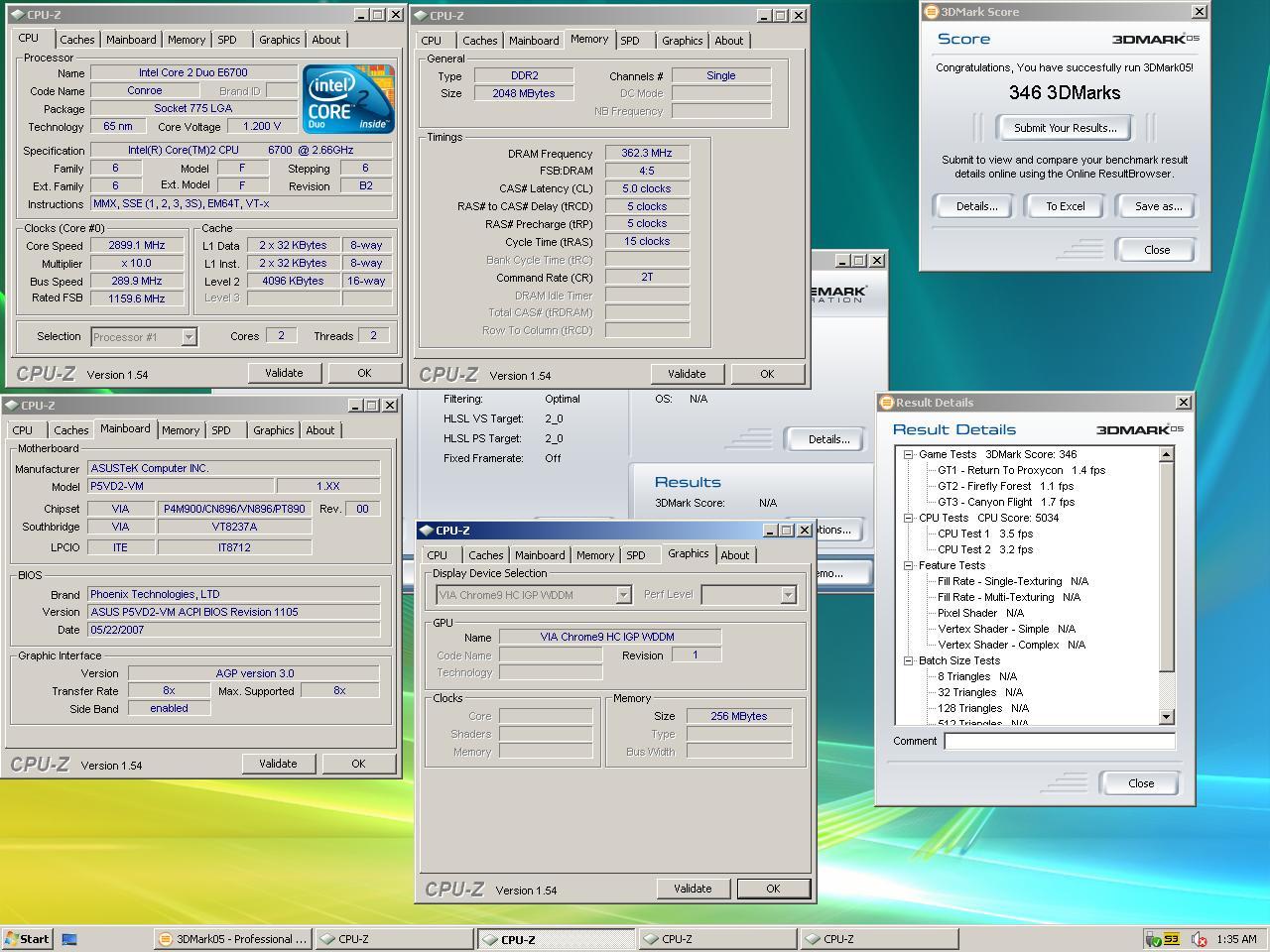The image size is (1270, 952).
Task: Open Perf Level dropdown
Action: [x=788, y=595]
